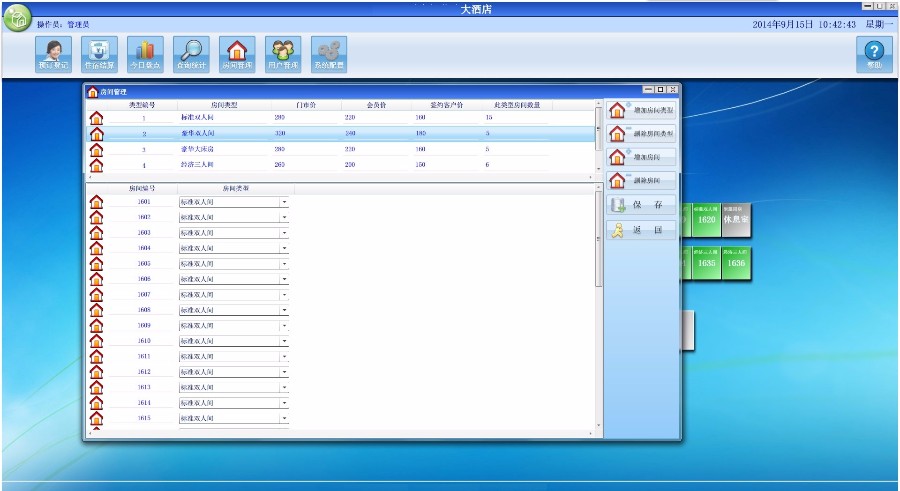
Task: Open 今日盘点 daily inventory chart icon
Action: (145, 54)
